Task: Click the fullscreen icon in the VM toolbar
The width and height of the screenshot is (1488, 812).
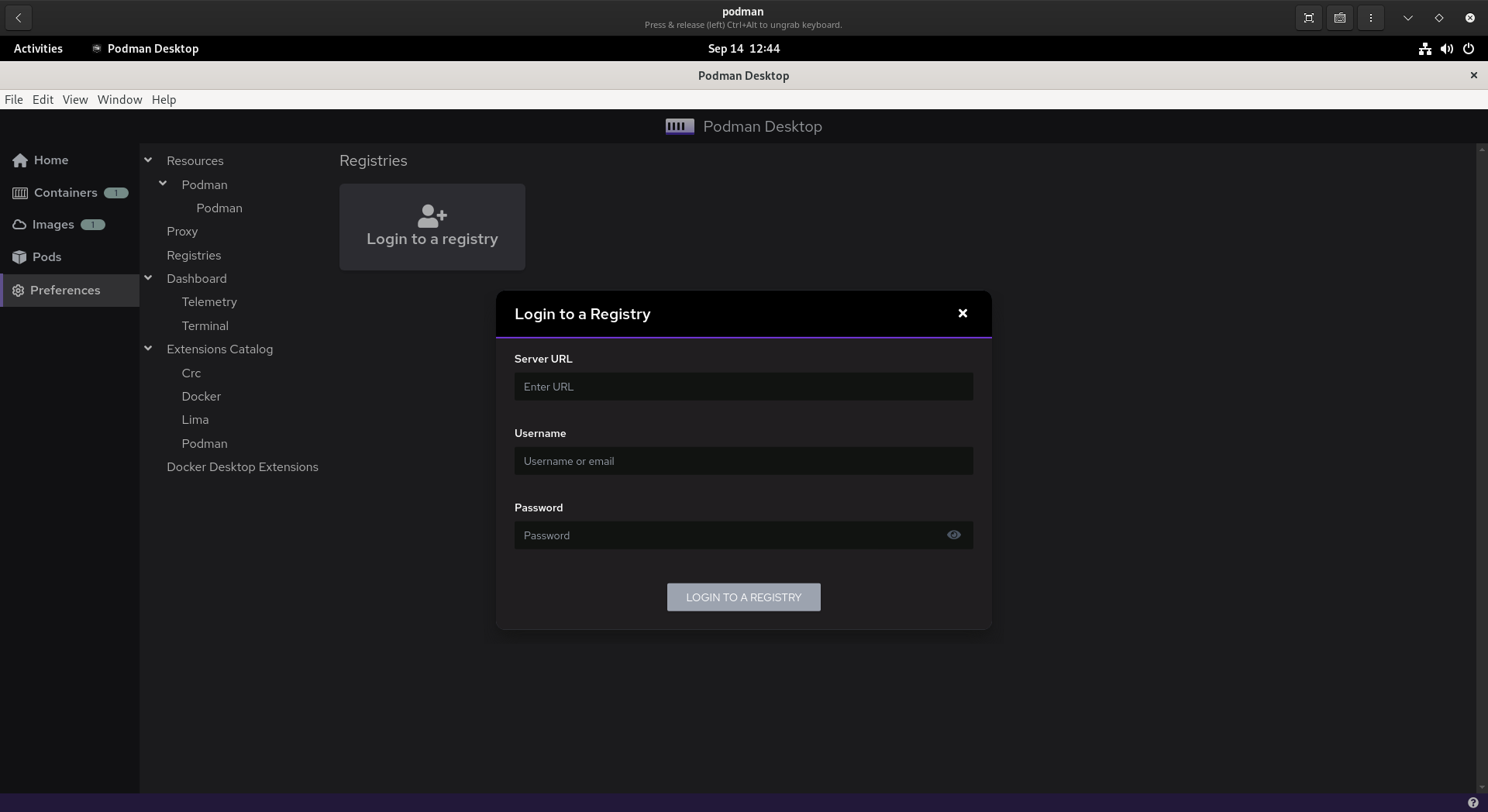Action: pos(1308,17)
